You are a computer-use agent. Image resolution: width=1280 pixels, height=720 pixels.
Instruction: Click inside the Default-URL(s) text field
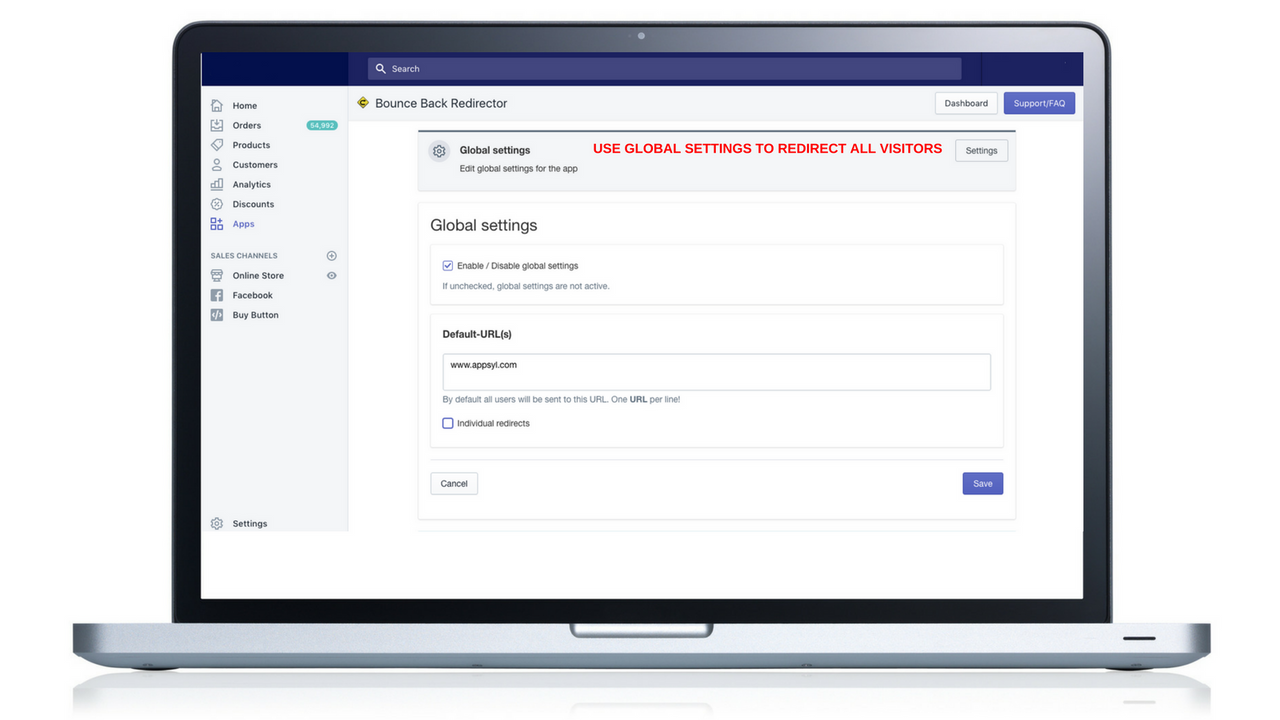(716, 370)
